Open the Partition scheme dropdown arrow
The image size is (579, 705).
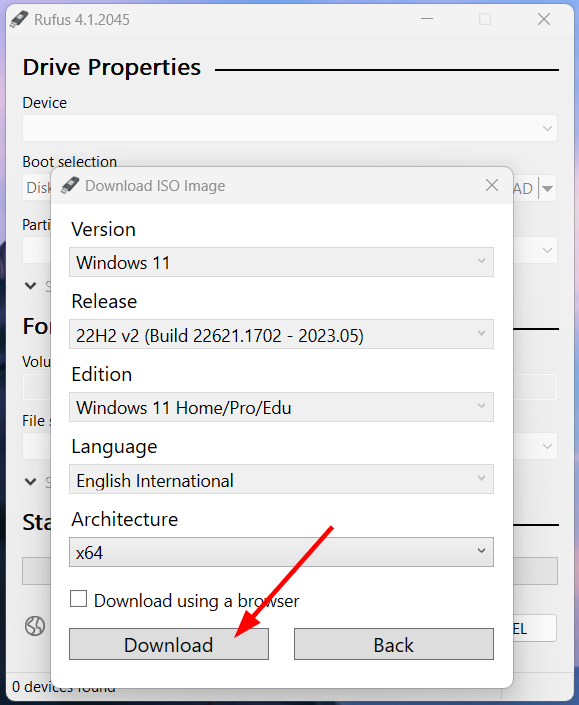(x=547, y=250)
